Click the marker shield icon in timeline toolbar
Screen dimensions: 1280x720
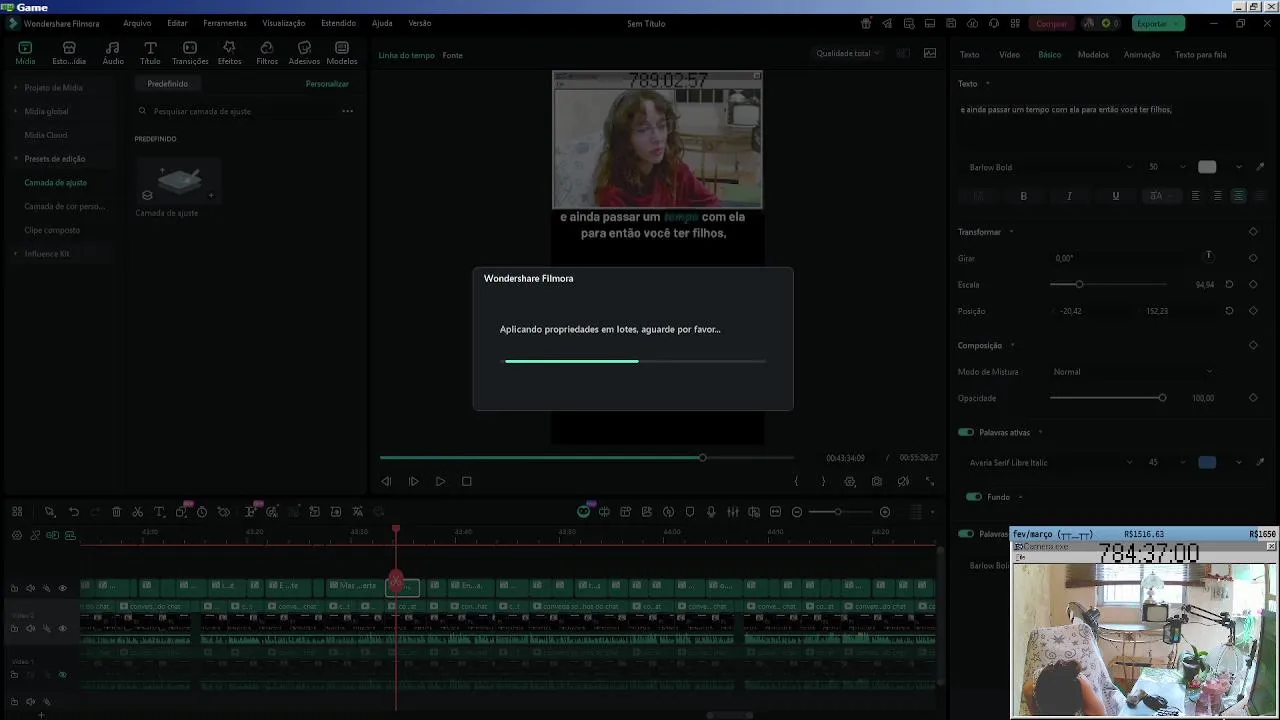coord(690,512)
